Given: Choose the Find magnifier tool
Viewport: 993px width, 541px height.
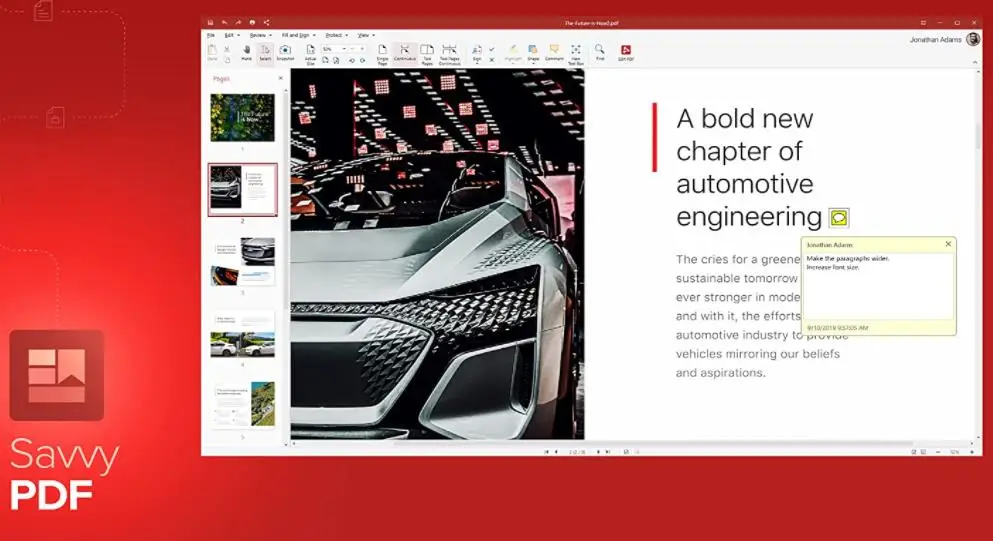Looking at the screenshot, I should tap(600, 51).
